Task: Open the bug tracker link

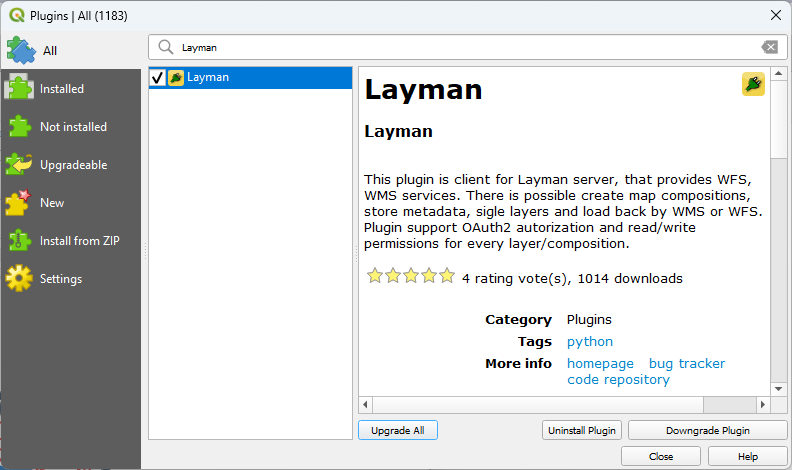Action: [x=687, y=363]
